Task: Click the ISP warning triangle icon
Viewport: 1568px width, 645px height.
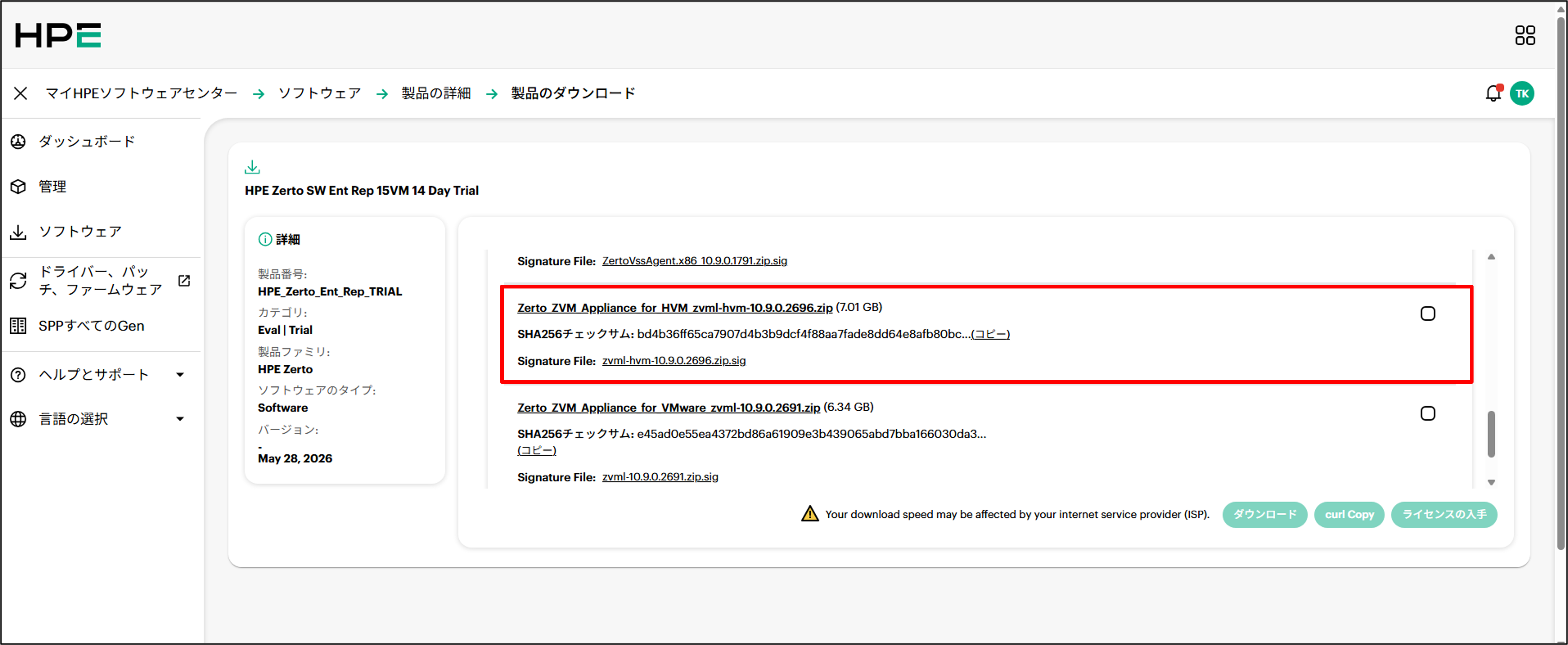Action: pos(809,514)
